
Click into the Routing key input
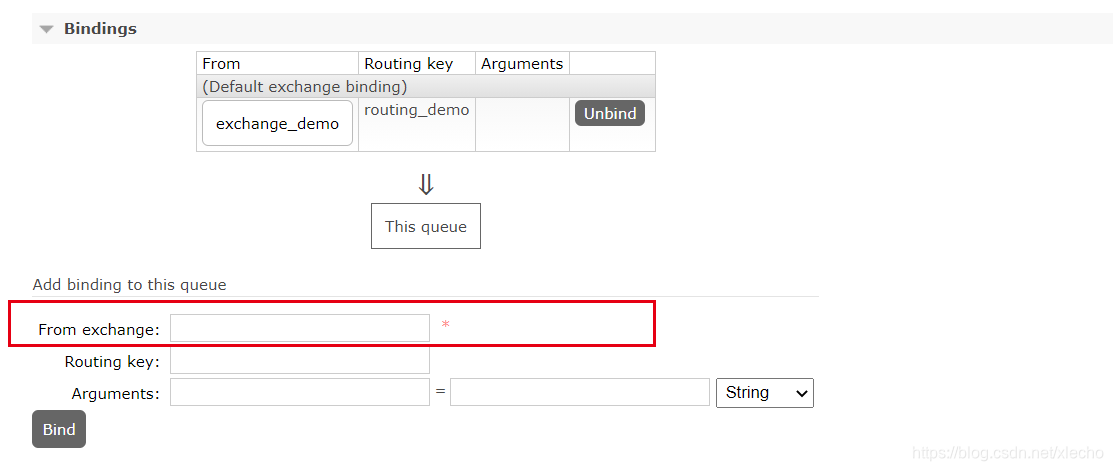[x=300, y=361]
